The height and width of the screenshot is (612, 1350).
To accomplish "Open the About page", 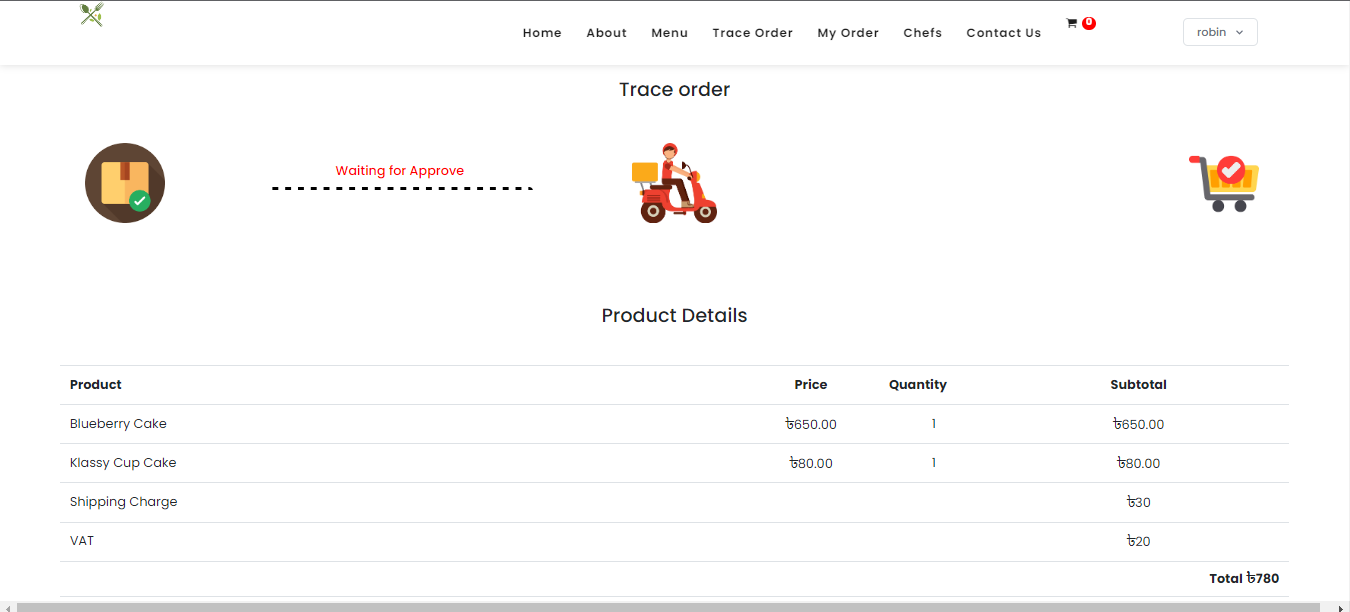I will click(x=606, y=33).
